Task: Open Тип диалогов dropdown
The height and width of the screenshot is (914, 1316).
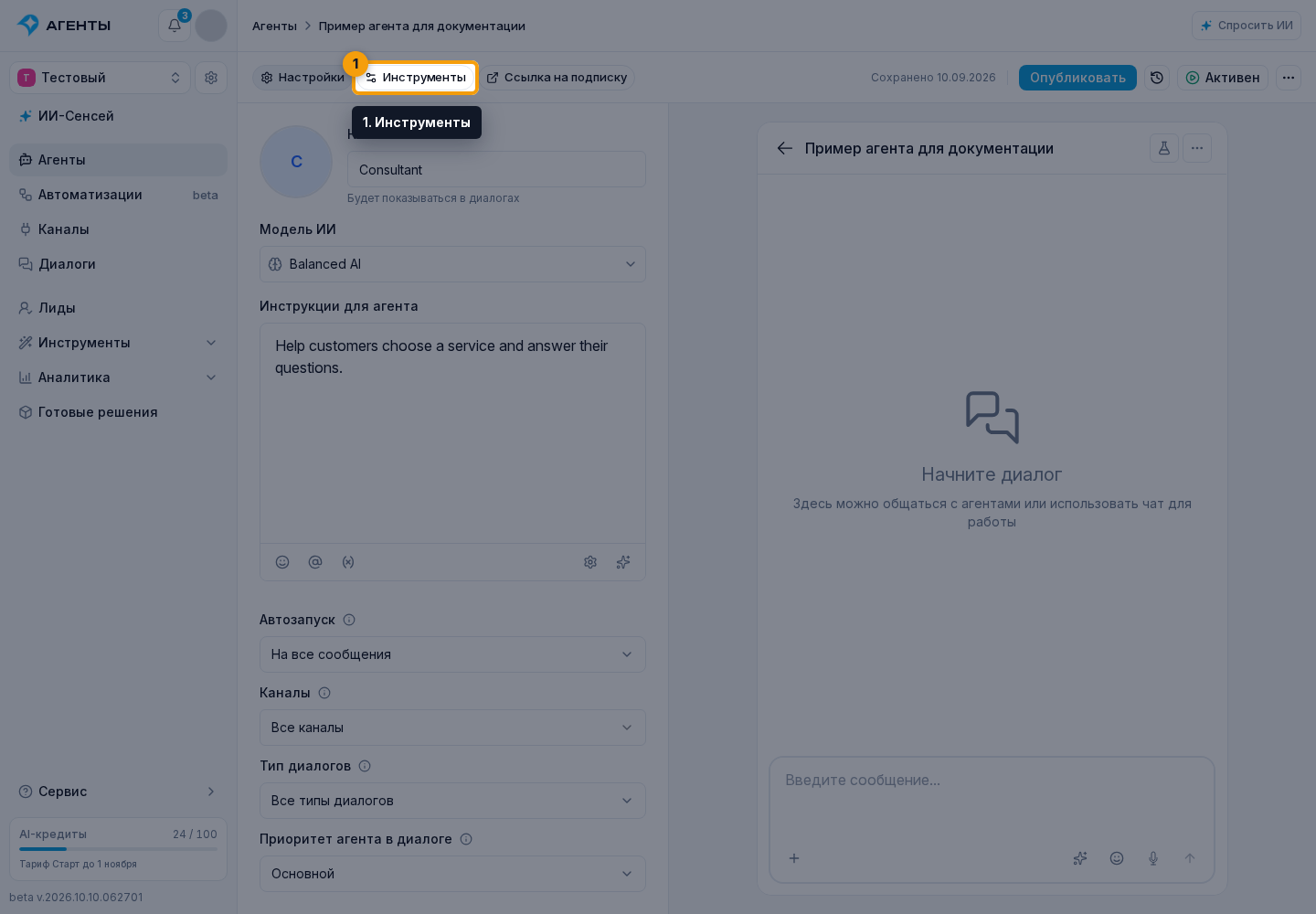Action: (x=452, y=801)
